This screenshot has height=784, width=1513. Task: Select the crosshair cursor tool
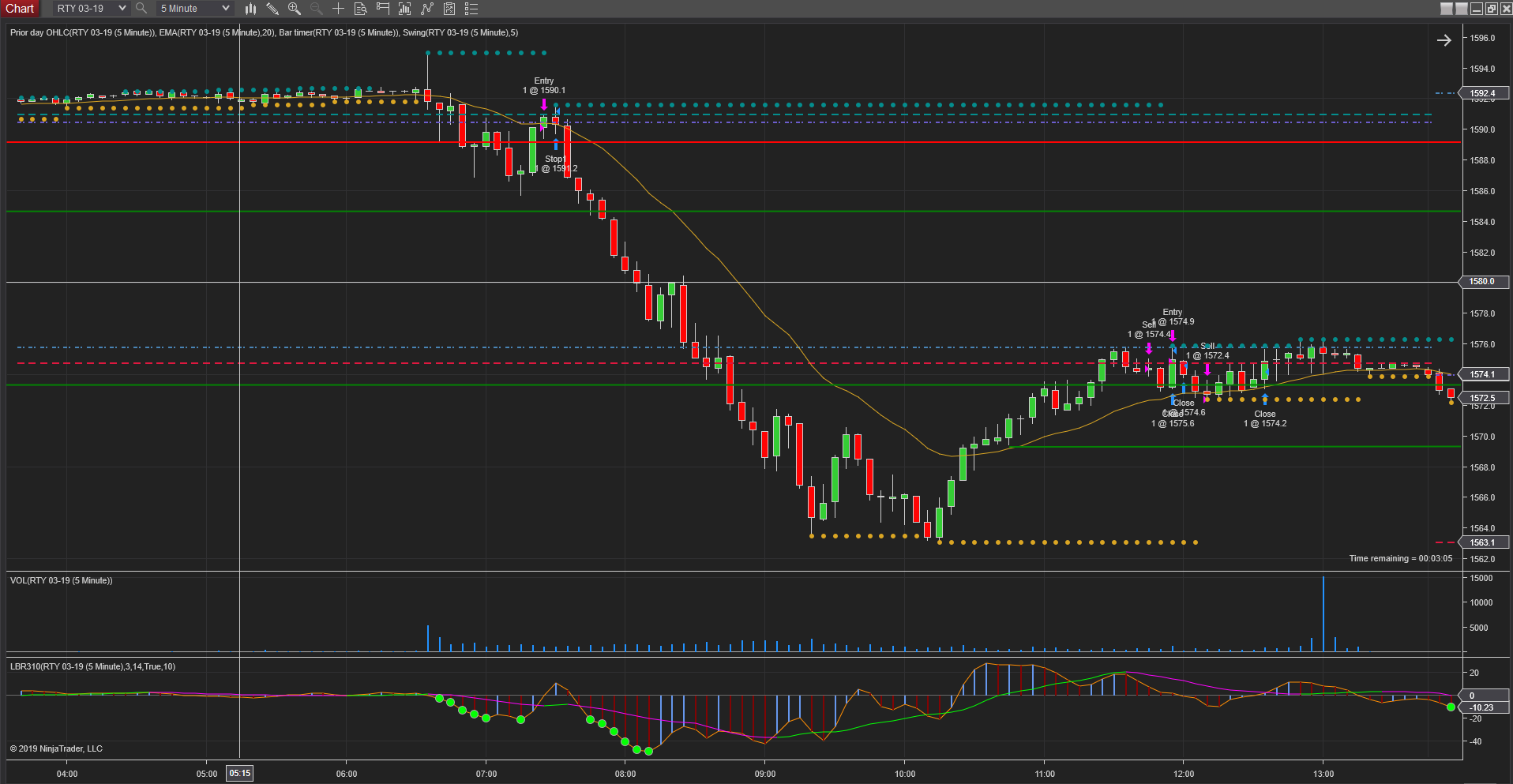pyautogui.click(x=339, y=9)
